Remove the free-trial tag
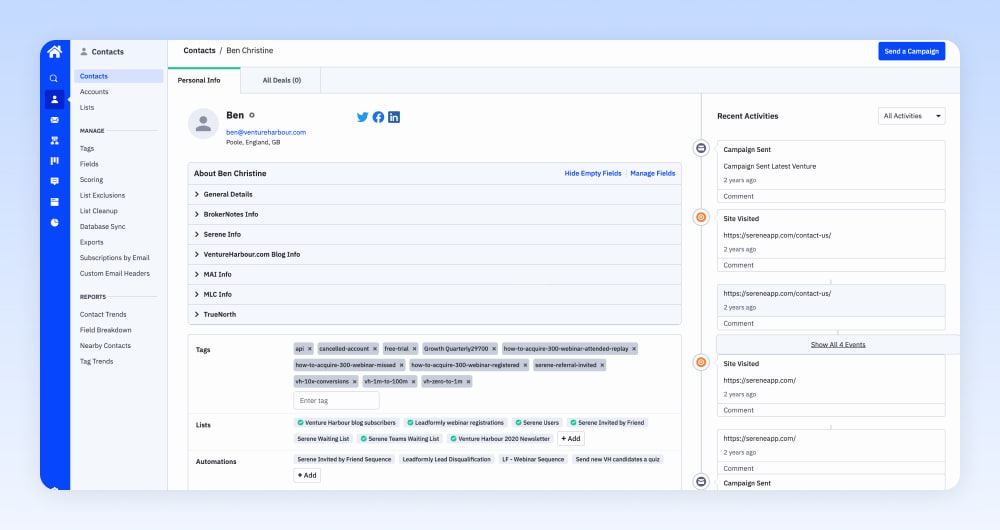1000x530 pixels. [414, 349]
